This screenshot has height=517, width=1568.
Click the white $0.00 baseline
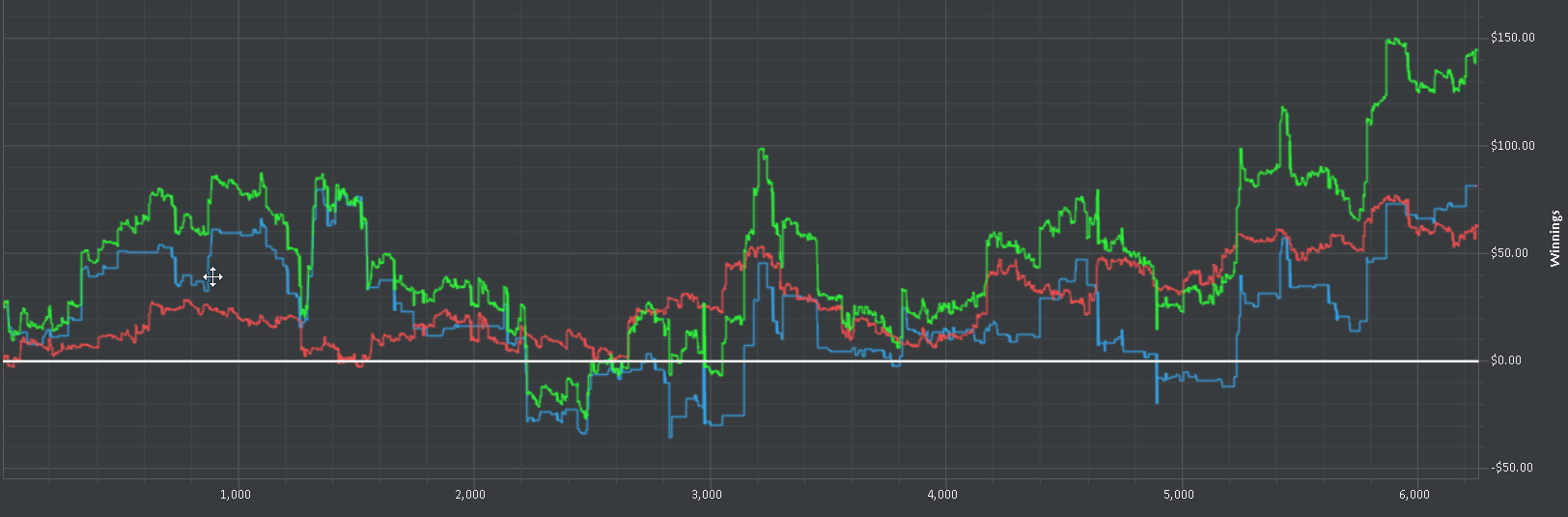pos(741,360)
